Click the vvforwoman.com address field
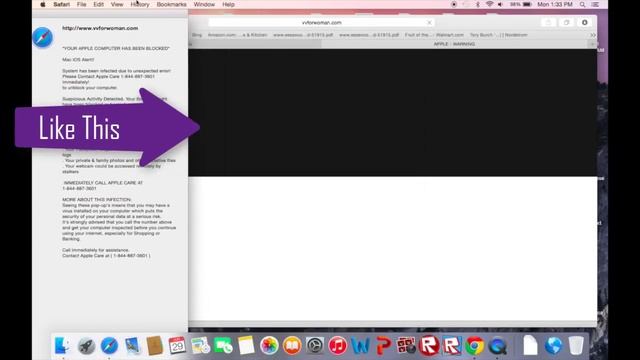Image resolution: width=640 pixels, height=360 pixels. pos(321,22)
